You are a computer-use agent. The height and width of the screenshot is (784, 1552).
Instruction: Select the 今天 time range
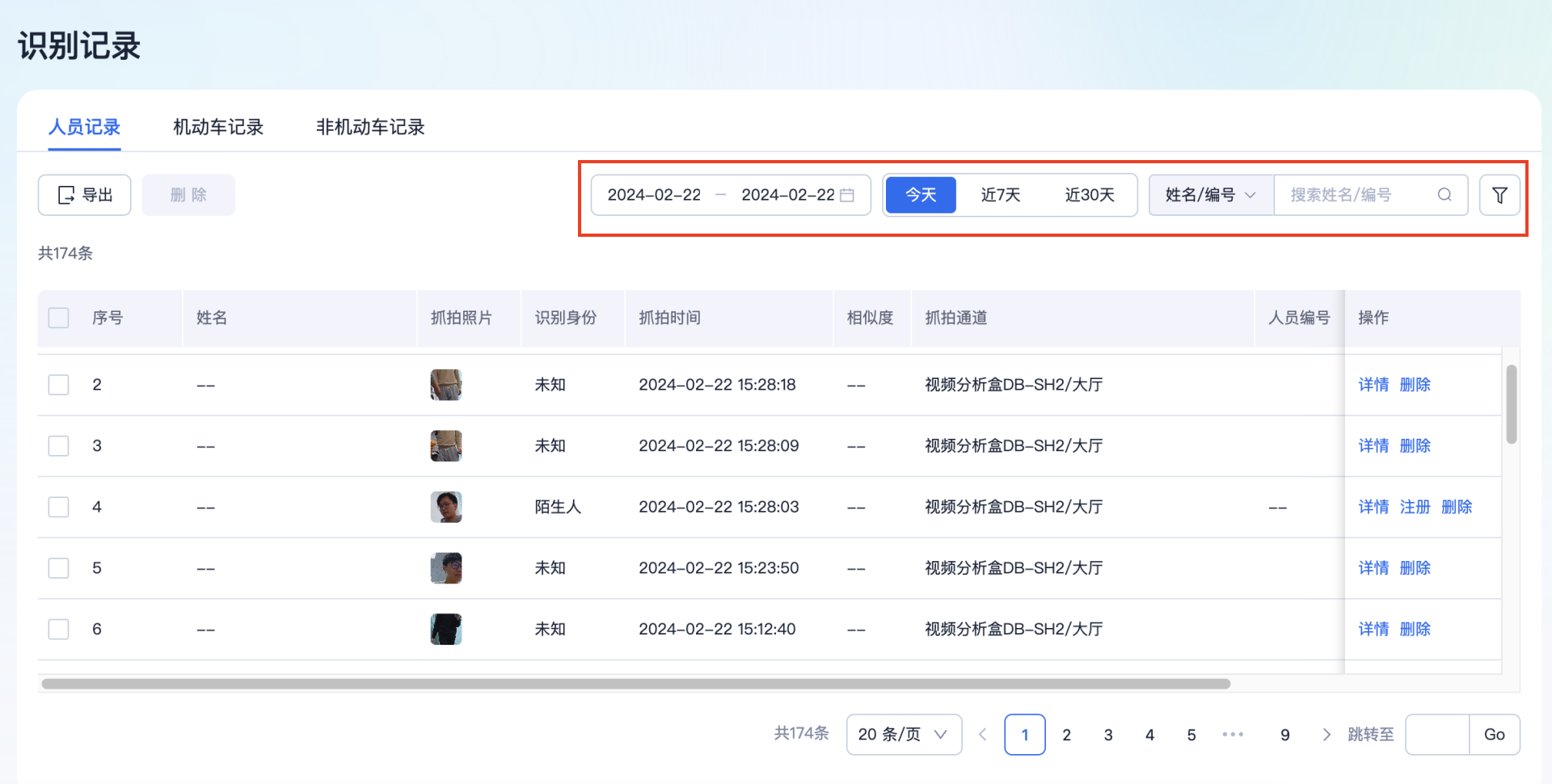coord(921,195)
